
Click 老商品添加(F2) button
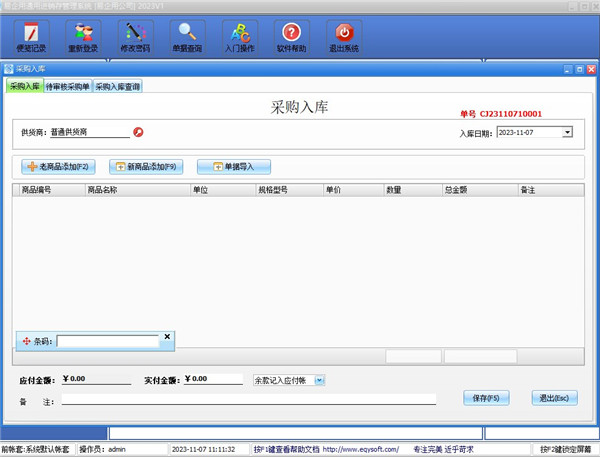pos(58,167)
